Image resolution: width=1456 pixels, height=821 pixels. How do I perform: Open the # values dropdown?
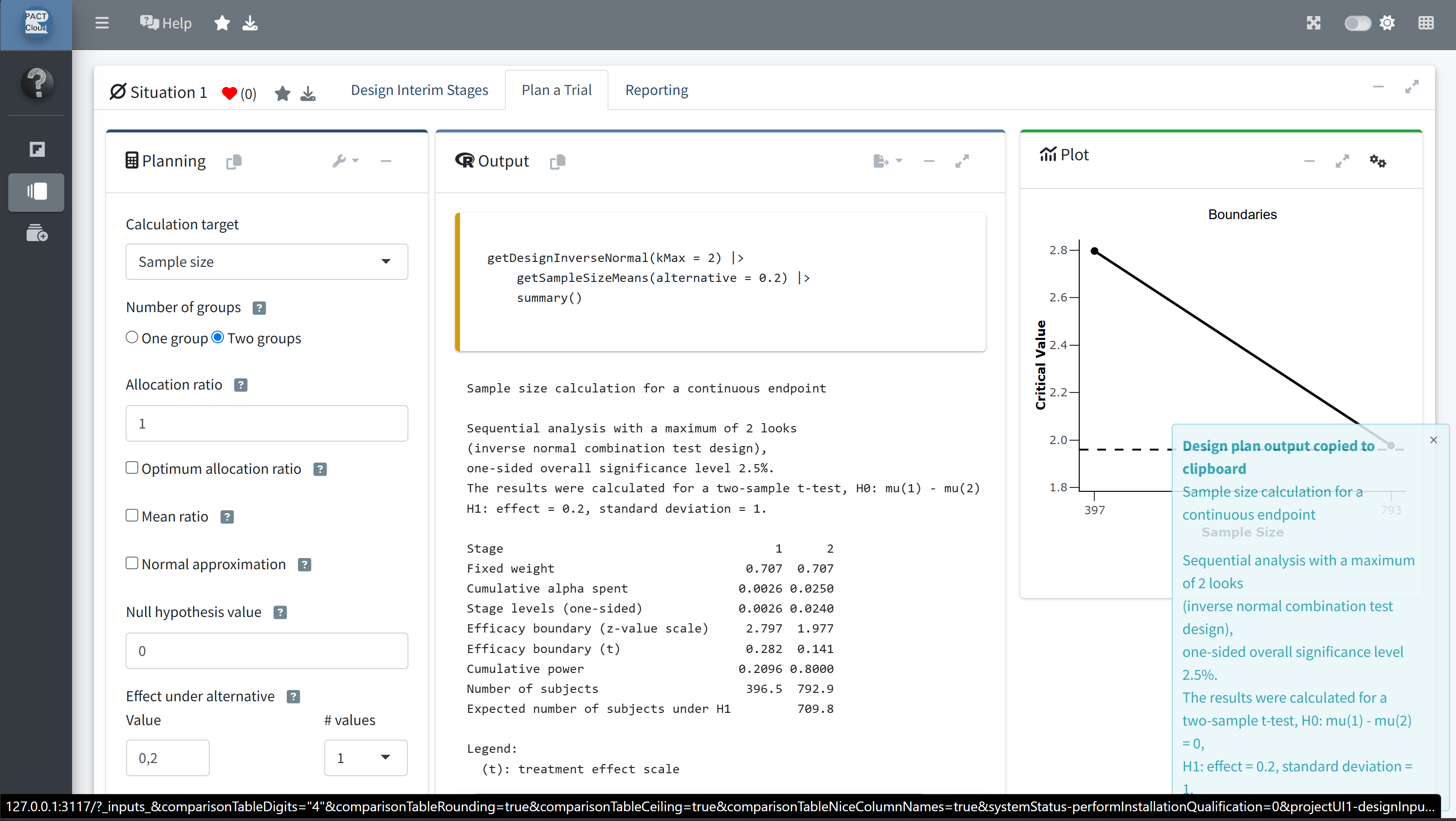pyautogui.click(x=366, y=758)
